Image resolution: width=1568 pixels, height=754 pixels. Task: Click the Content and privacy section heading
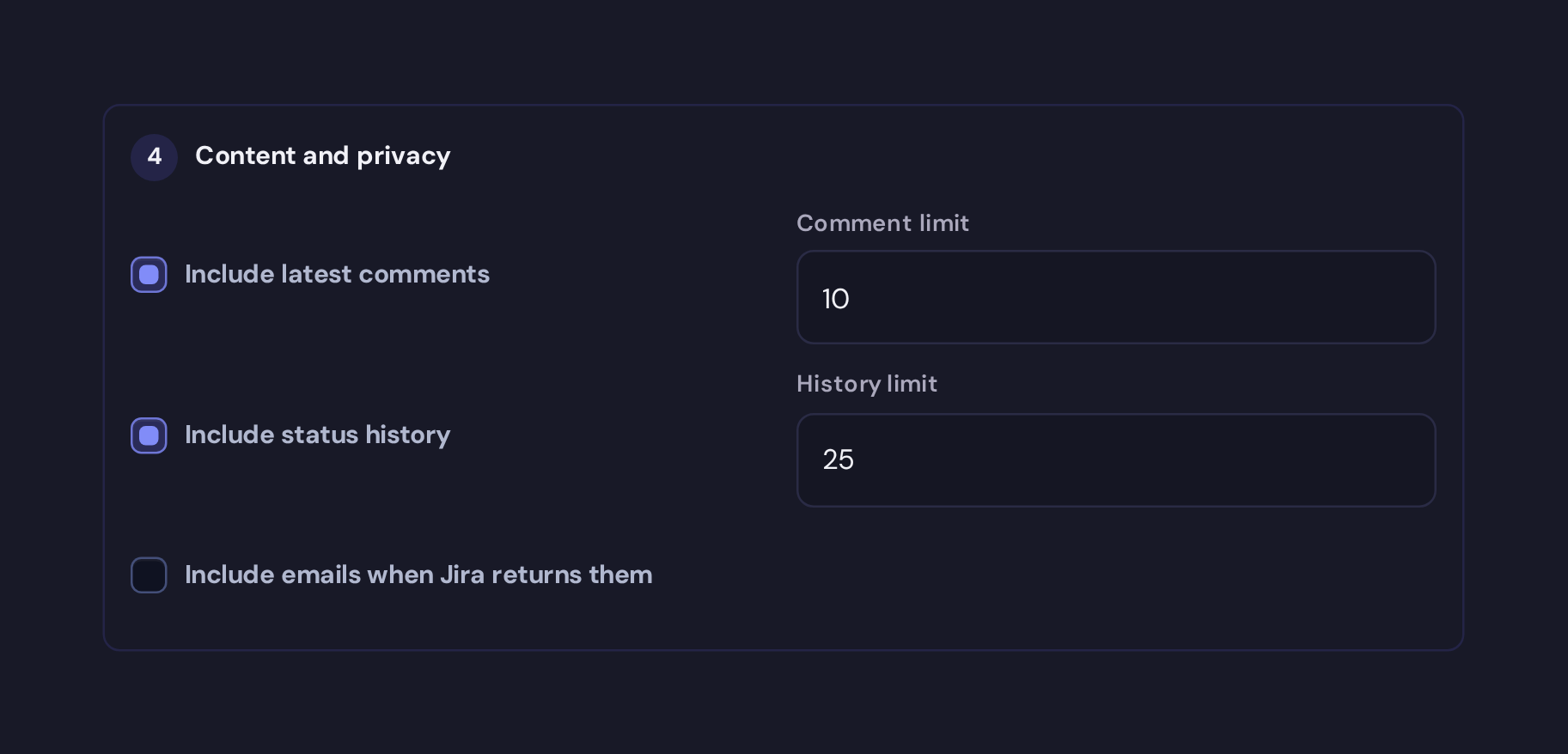tap(322, 155)
